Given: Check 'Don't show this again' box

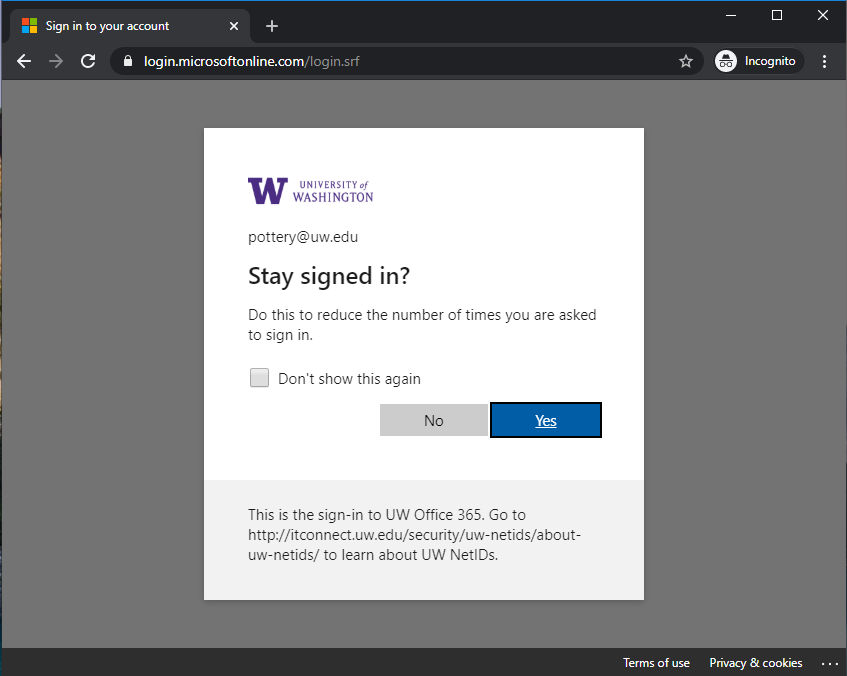Looking at the screenshot, I should click(259, 377).
